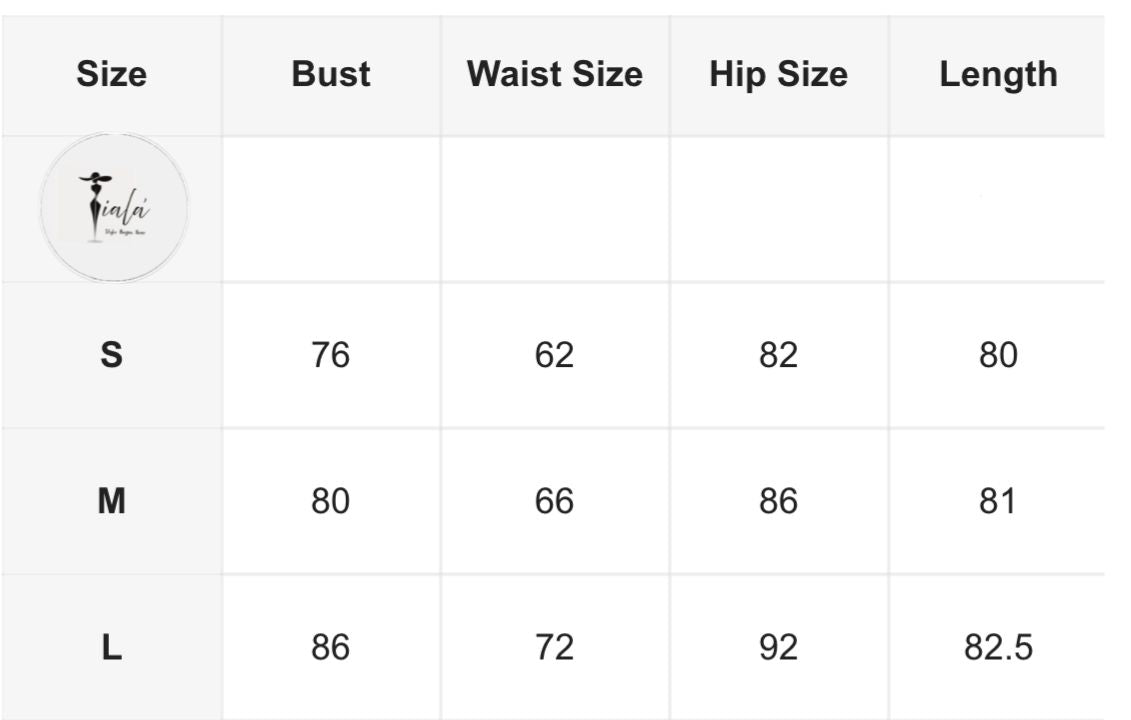Image resolution: width=1131 pixels, height=720 pixels.
Task: Select the S size row label
Action: (111, 355)
